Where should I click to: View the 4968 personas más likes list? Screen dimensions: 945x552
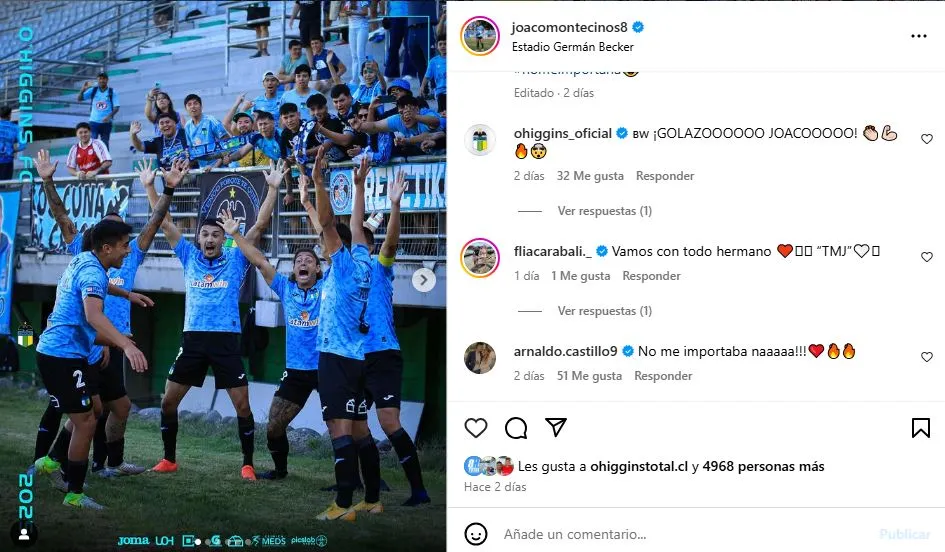763,466
